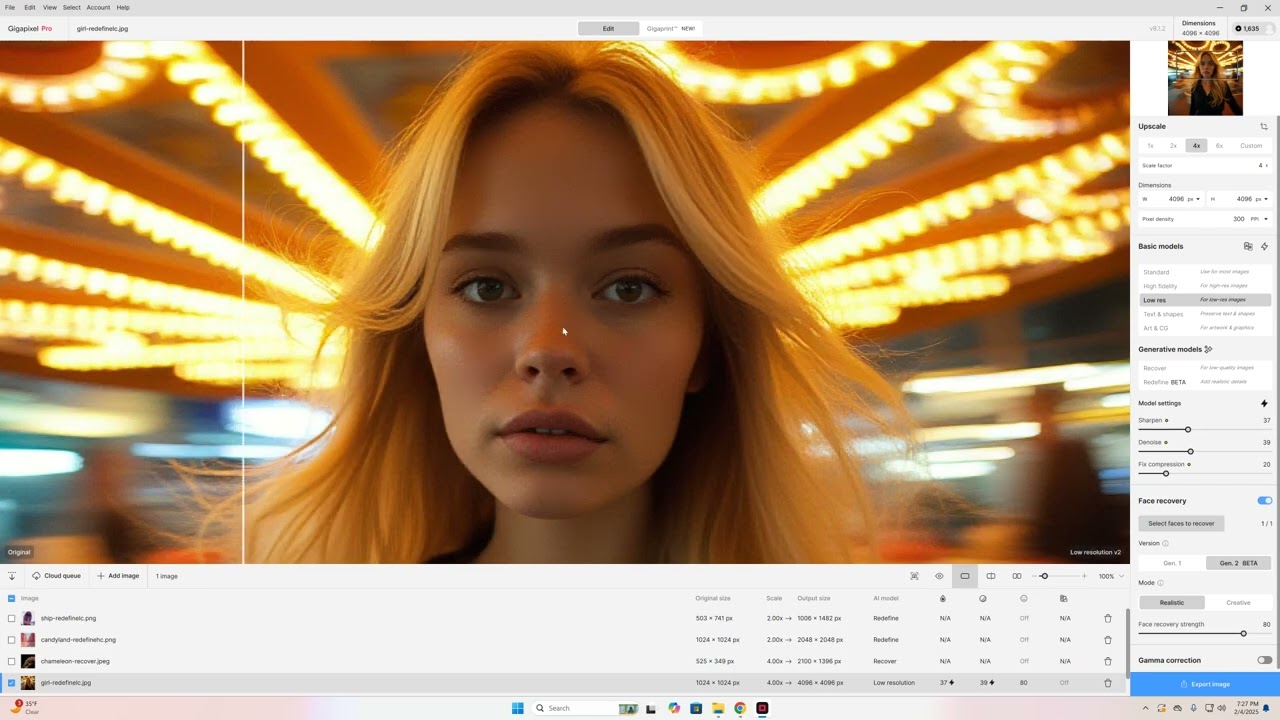Open the zoom percentage dropdown showing 100%
Screen dimensions: 1280x720
pos(1112,576)
